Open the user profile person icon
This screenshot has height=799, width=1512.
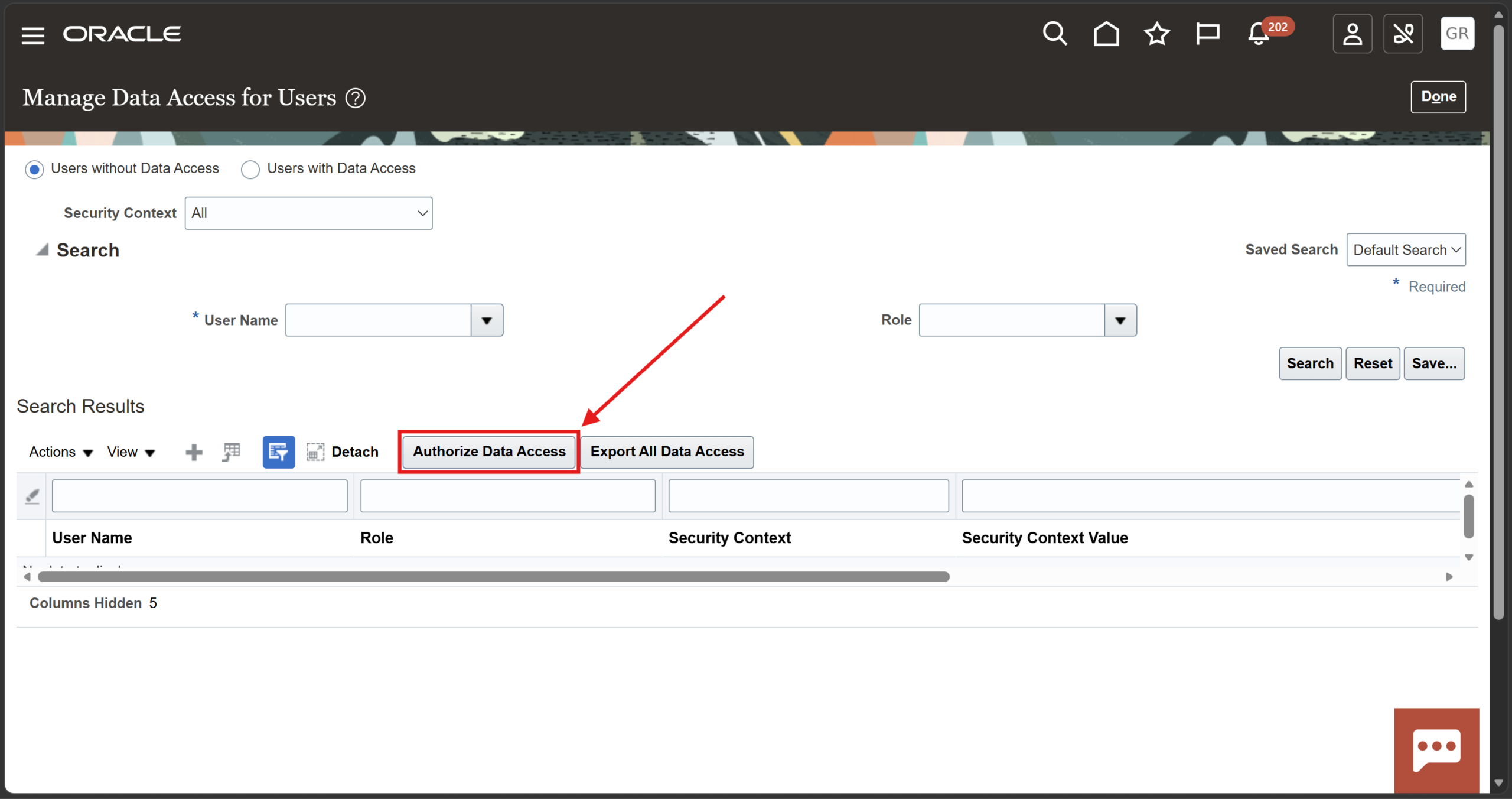point(1353,34)
